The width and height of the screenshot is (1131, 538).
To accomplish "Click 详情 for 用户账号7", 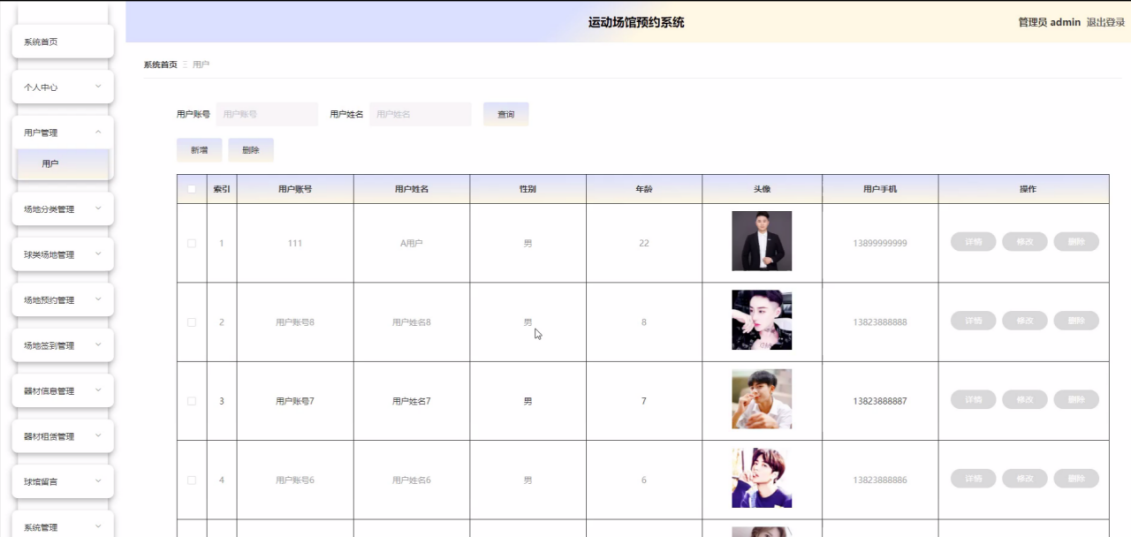I will (x=973, y=400).
